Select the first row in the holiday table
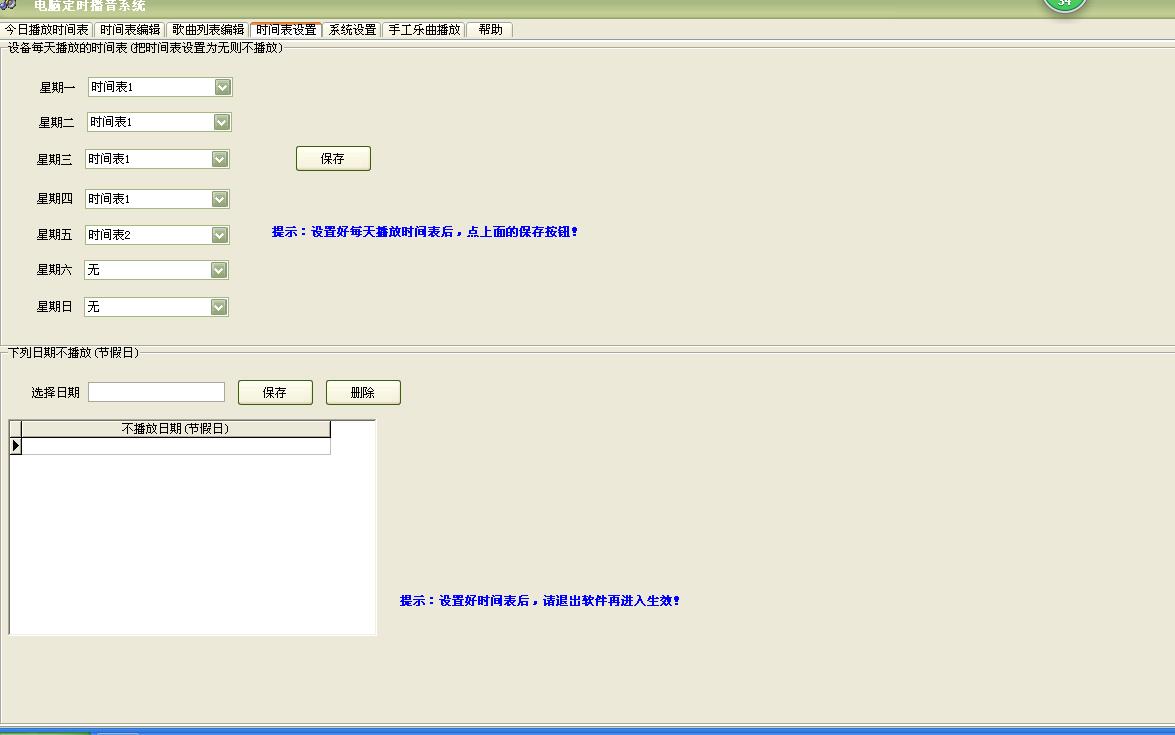Viewport: 1175px width, 735px height. [170, 446]
